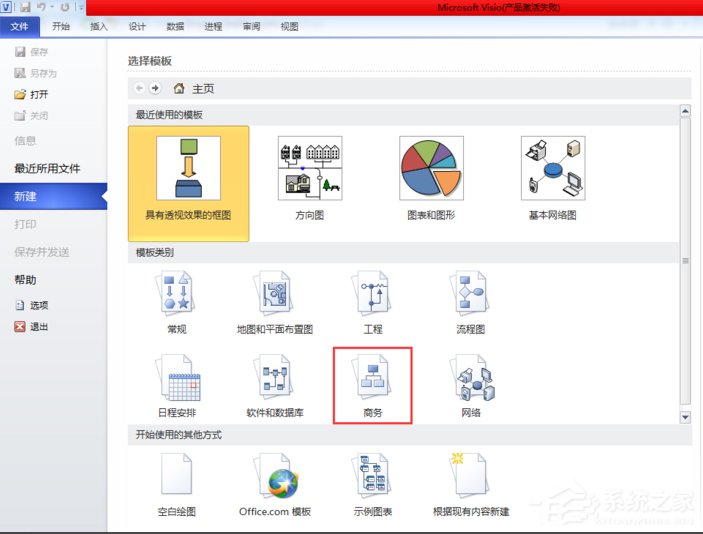
Task: Go back with the left arrow button
Action: pyautogui.click(x=139, y=88)
